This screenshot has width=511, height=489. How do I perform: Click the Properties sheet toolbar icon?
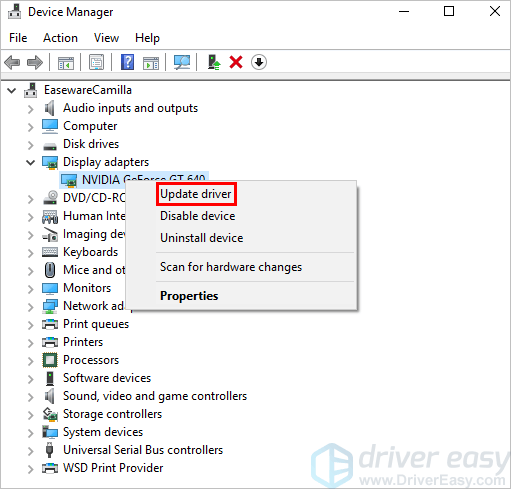tap(97, 62)
